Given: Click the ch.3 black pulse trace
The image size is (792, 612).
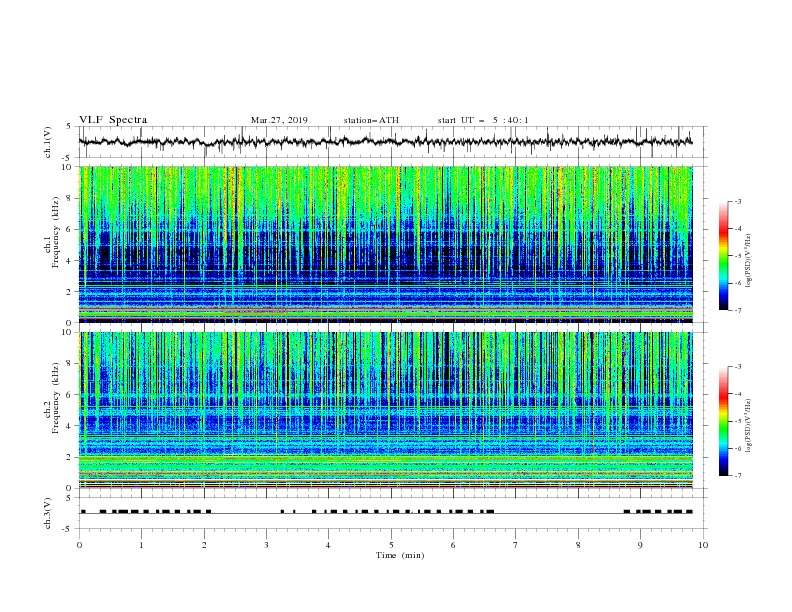Looking at the screenshot, I should [x=385, y=512].
